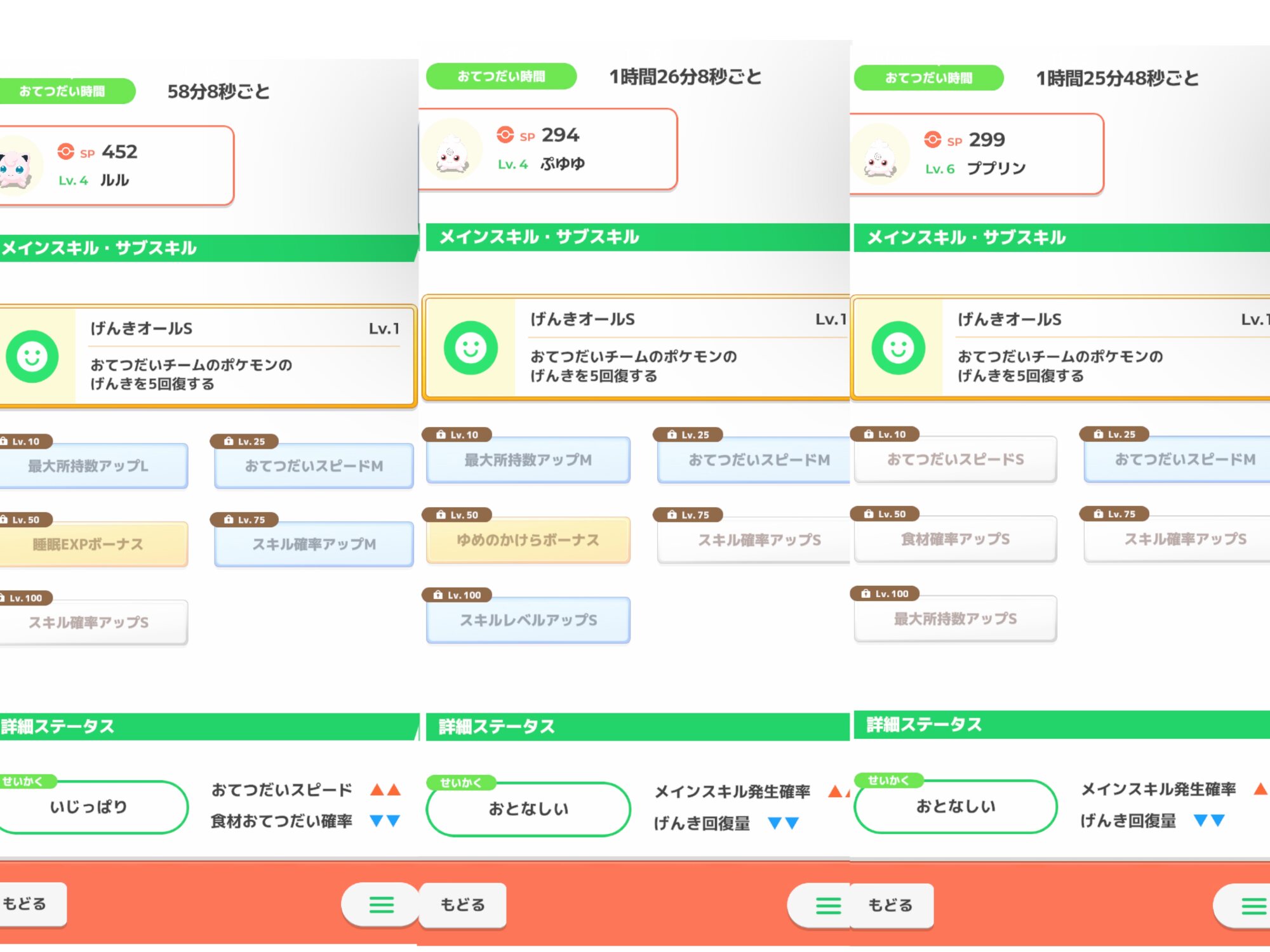
Task: Select the locked 食材確率アップS sub skill
Action: point(955,539)
